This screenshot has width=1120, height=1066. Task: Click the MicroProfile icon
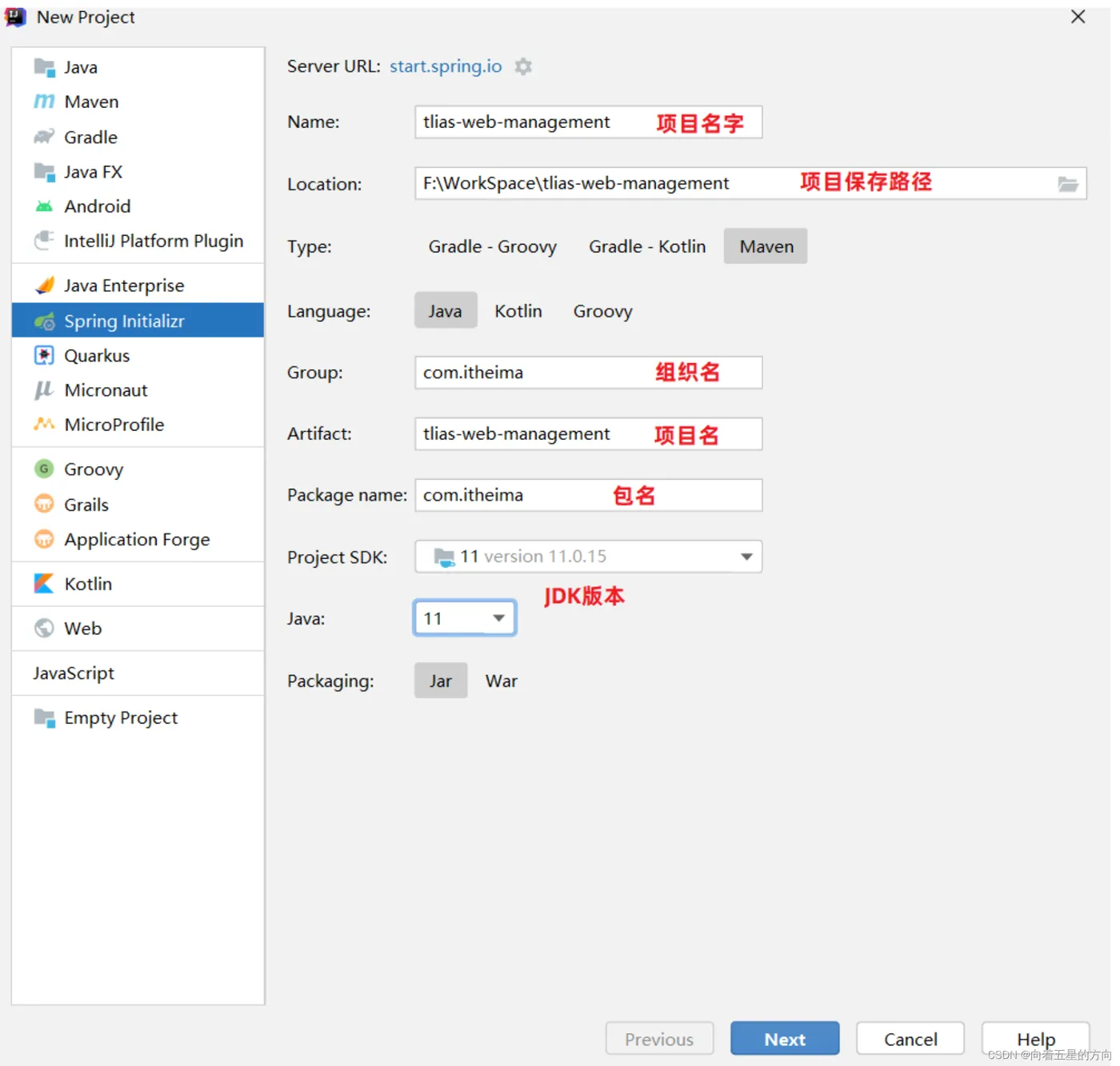44,425
